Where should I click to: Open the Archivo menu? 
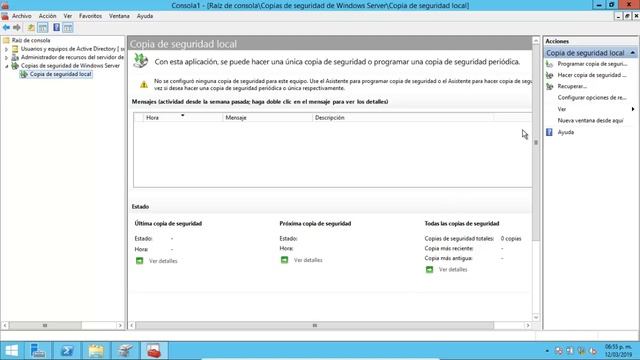22,16
